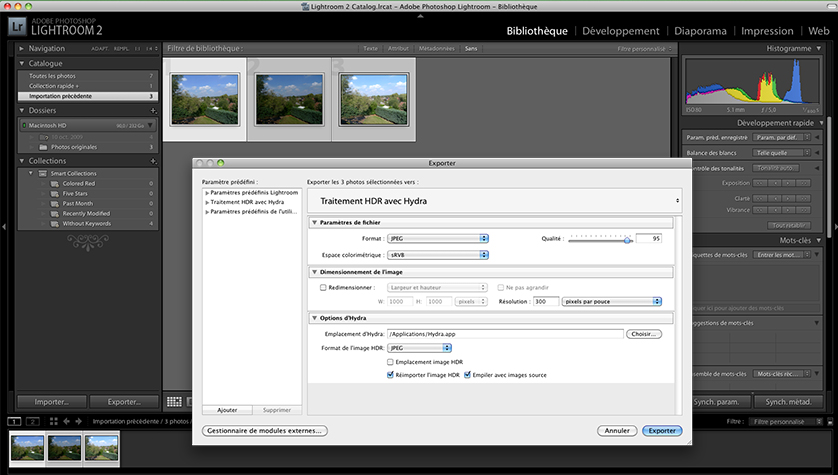The width and height of the screenshot is (838, 475).
Task: Hide top module bar with arrow
Action: click(x=420, y=16)
